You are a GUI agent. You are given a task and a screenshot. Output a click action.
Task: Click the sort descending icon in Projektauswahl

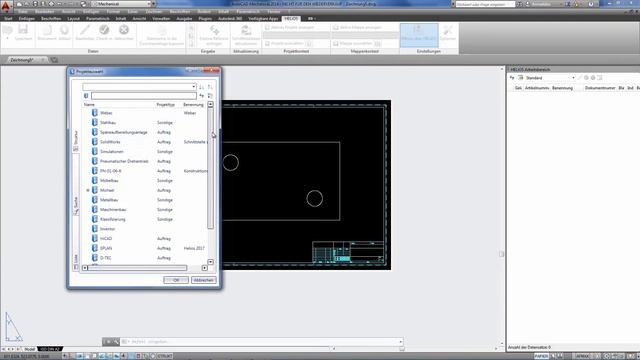pyautogui.click(x=210, y=87)
